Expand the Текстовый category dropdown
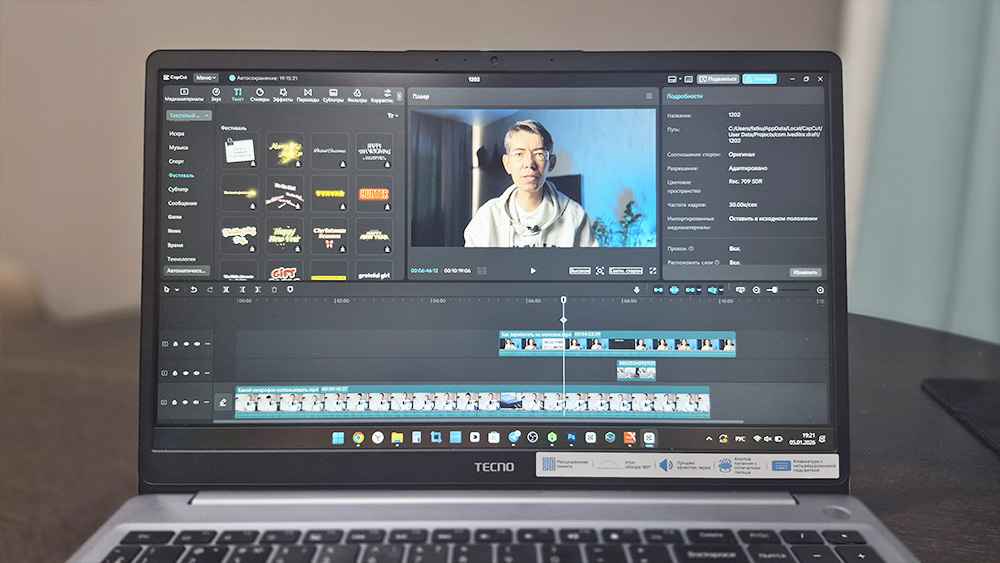 pyautogui.click(x=187, y=116)
